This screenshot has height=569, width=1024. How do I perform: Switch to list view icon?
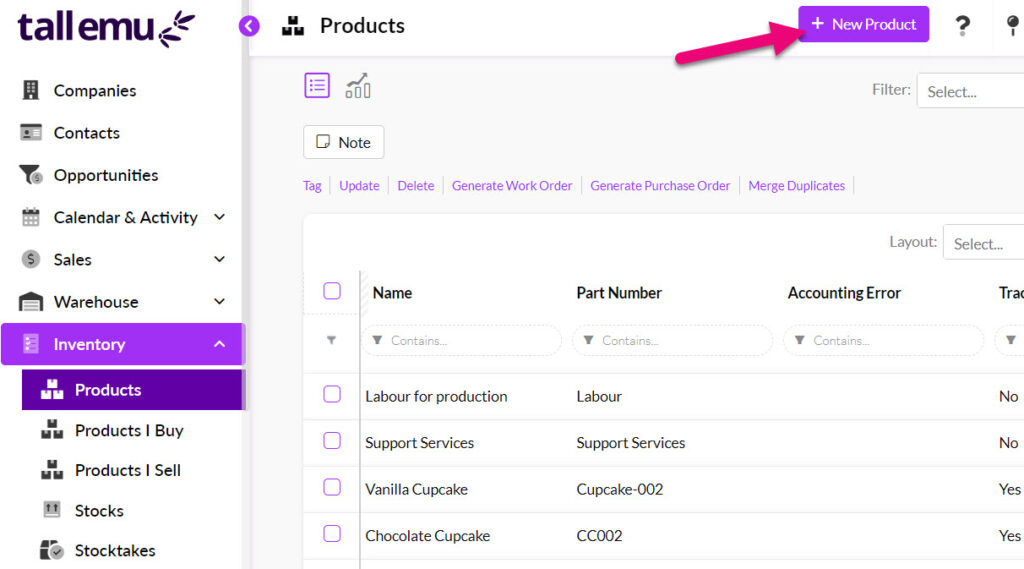pos(317,86)
